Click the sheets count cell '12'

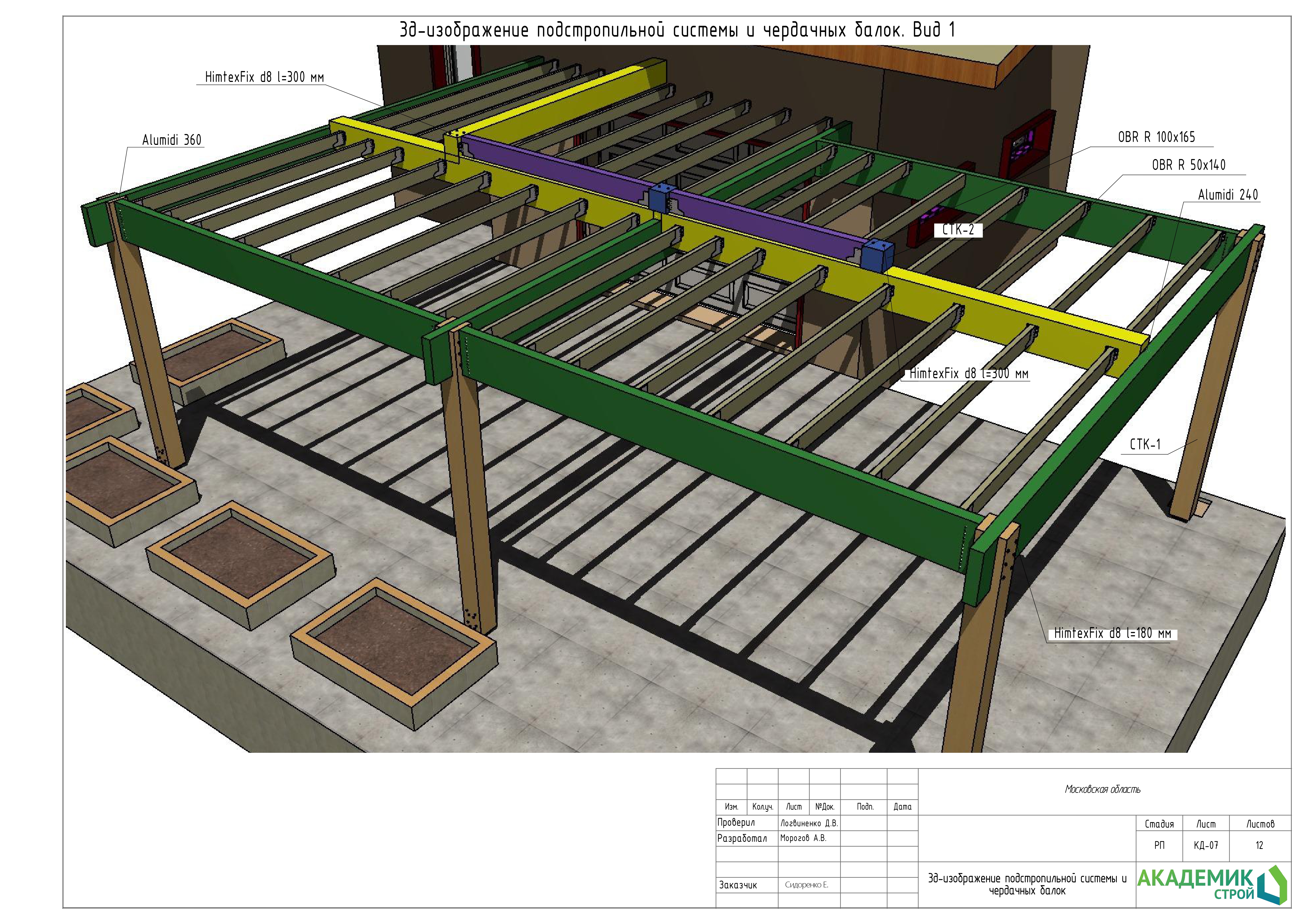pyautogui.click(x=1259, y=846)
